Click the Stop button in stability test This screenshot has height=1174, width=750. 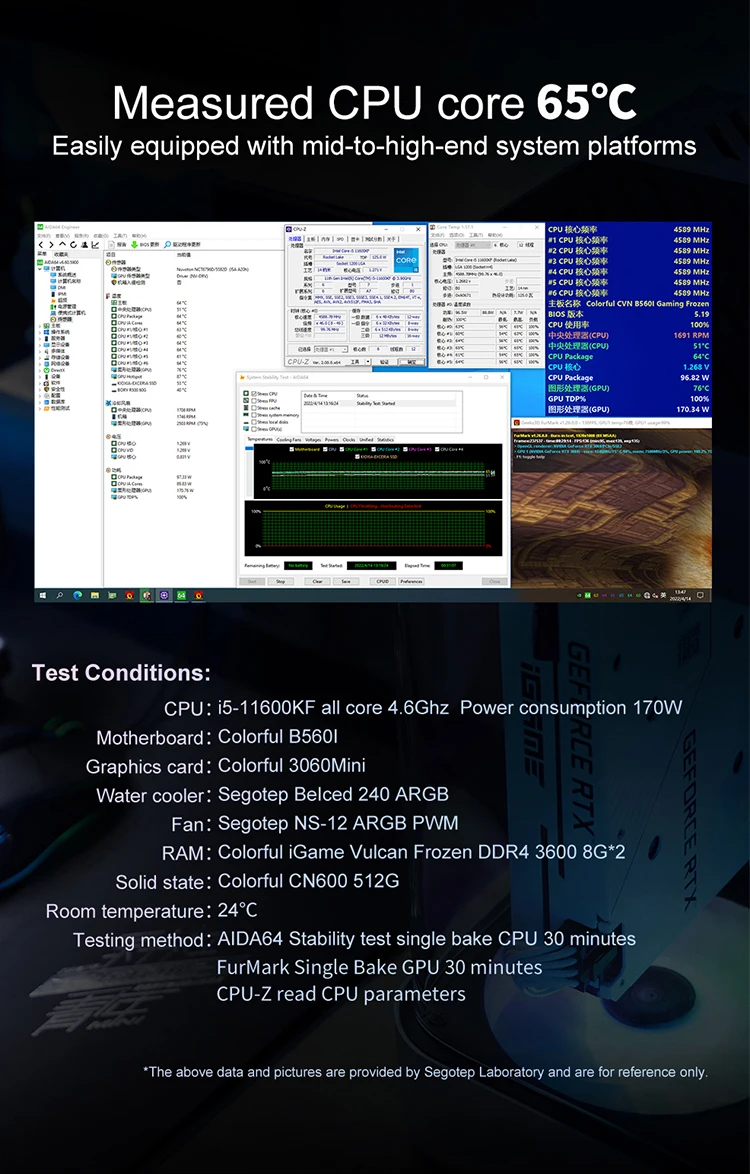[x=281, y=581]
